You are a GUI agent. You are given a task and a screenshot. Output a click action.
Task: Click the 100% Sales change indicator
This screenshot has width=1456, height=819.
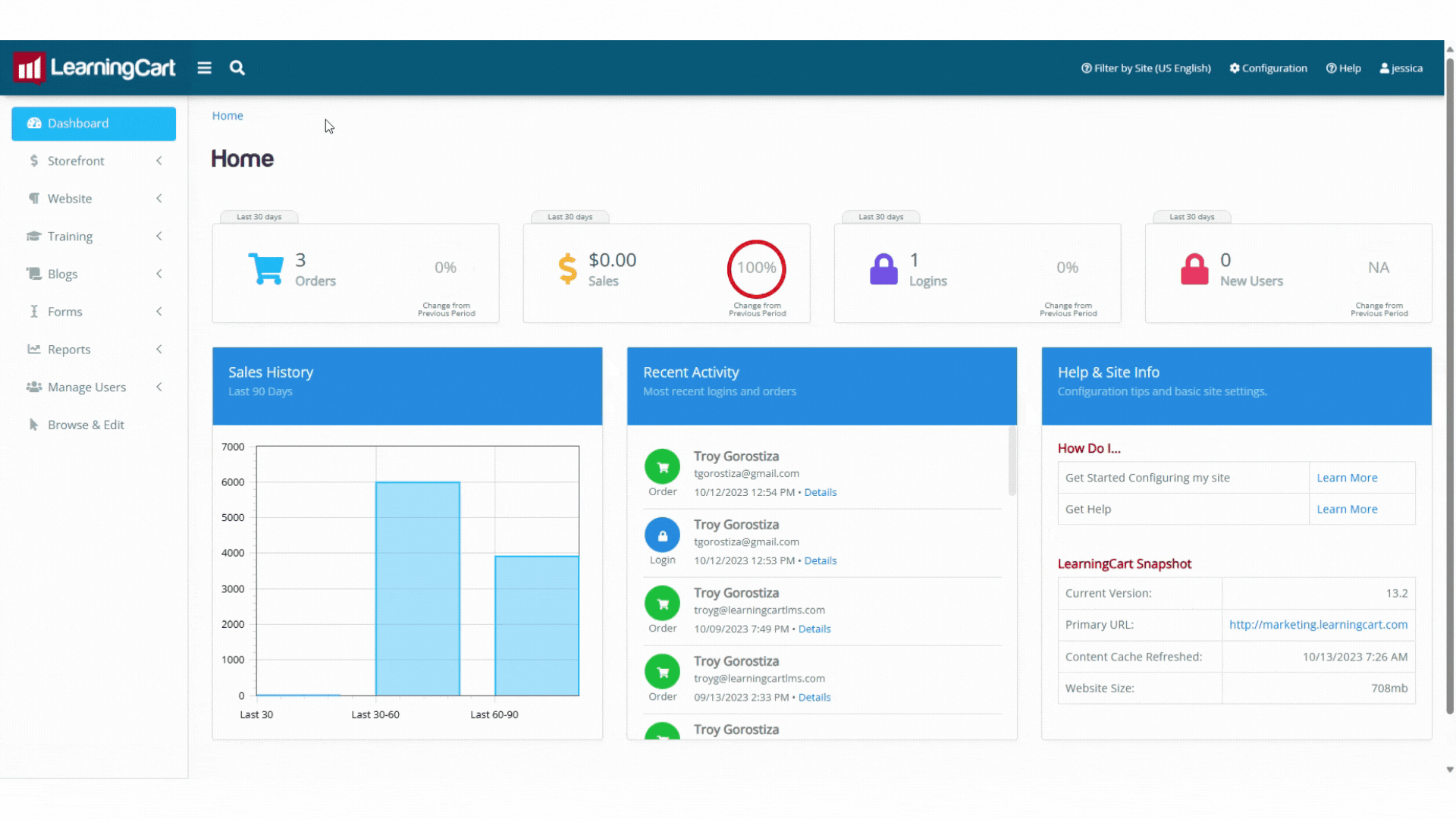point(756,268)
